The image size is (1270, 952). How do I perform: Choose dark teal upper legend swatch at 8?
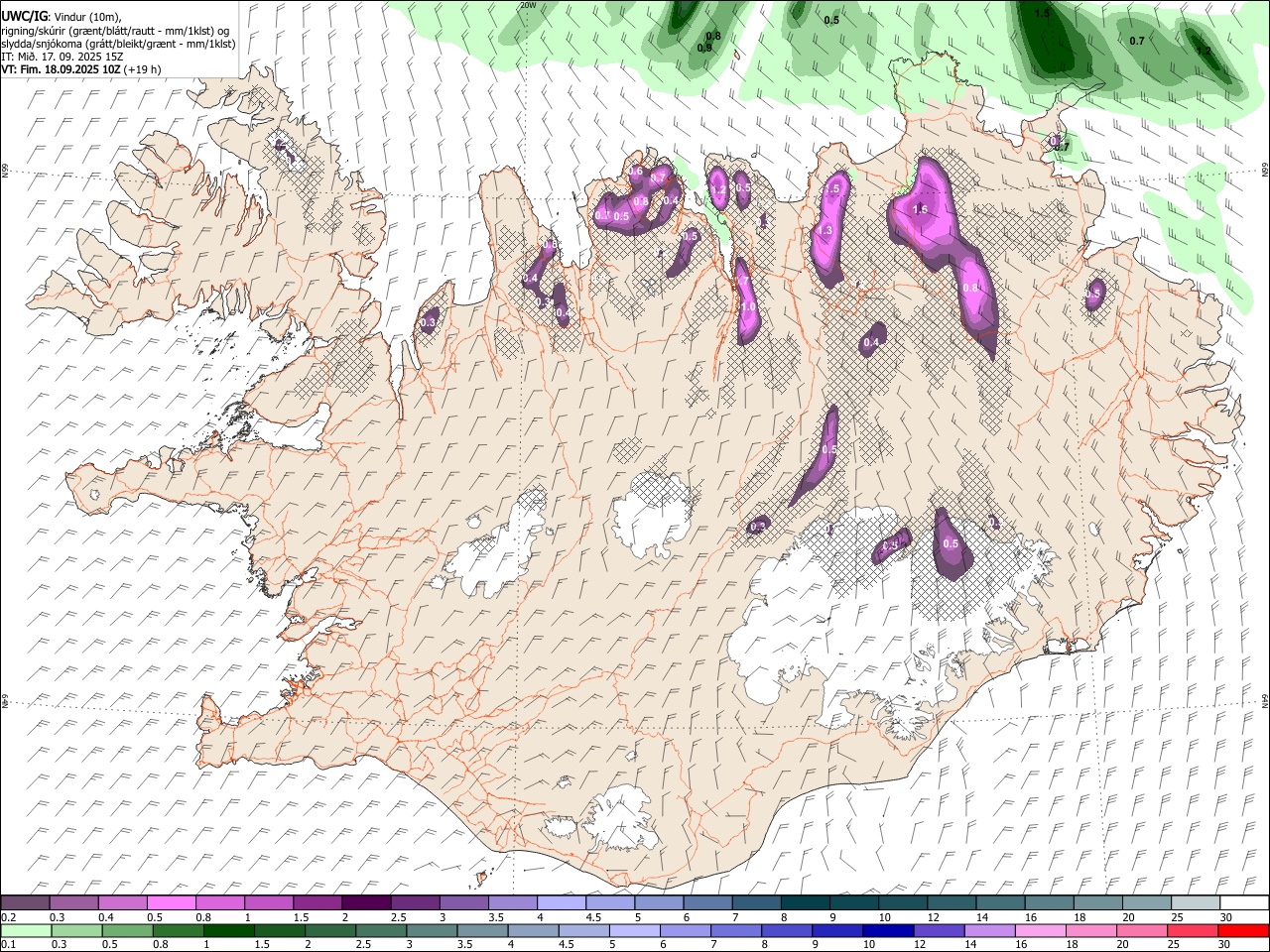805,902
